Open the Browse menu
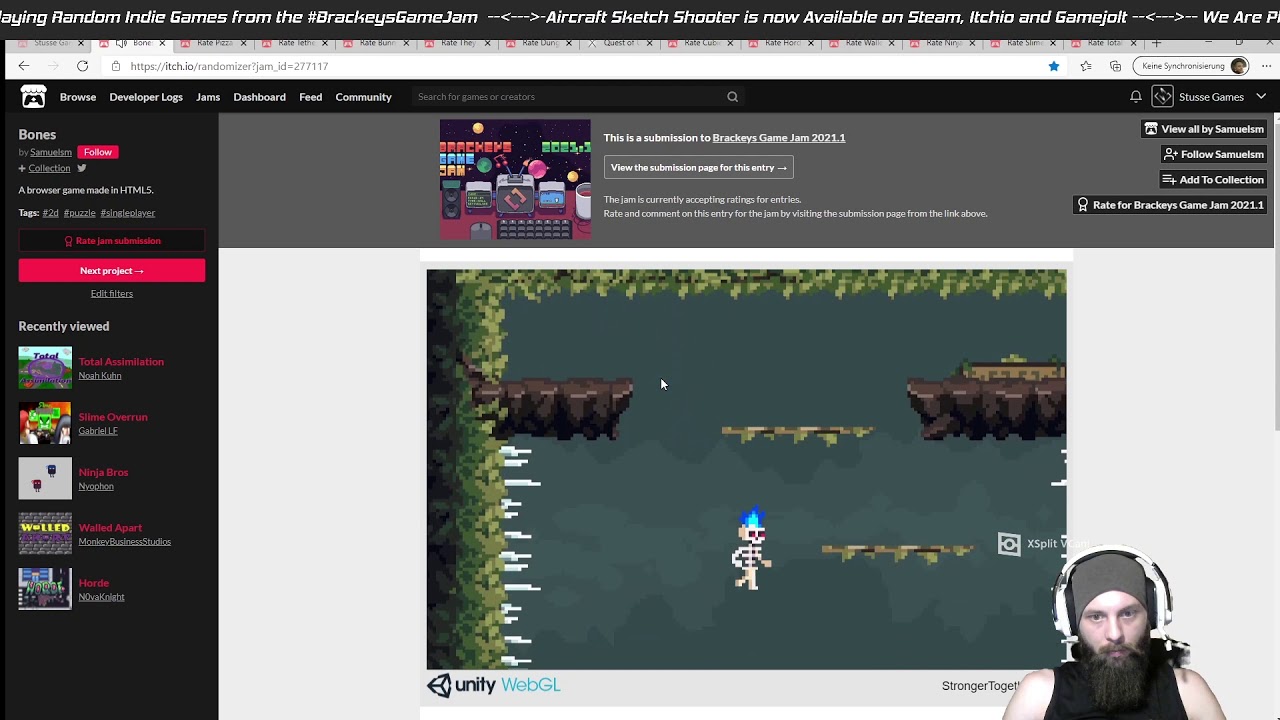 [x=78, y=97]
